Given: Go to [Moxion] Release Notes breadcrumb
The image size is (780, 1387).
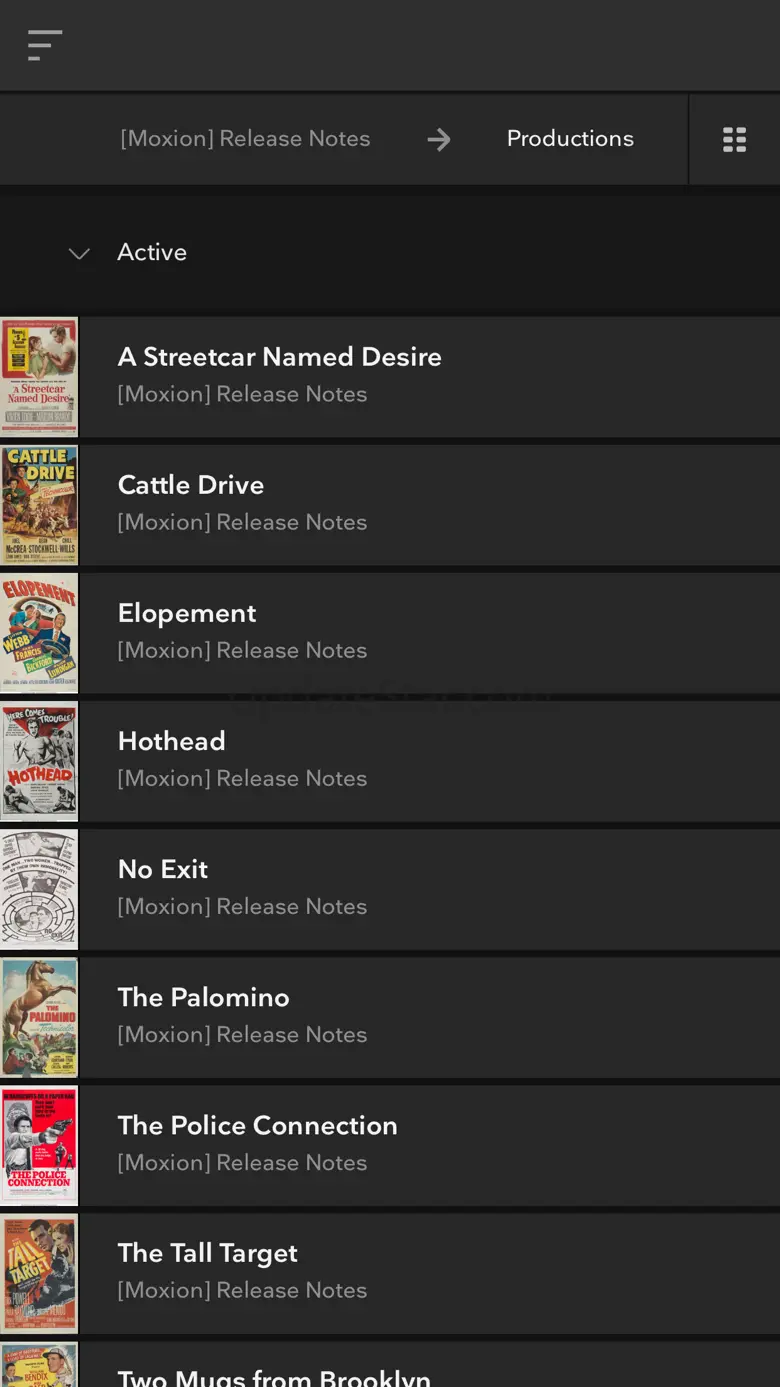Looking at the screenshot, I should (245, 139).
